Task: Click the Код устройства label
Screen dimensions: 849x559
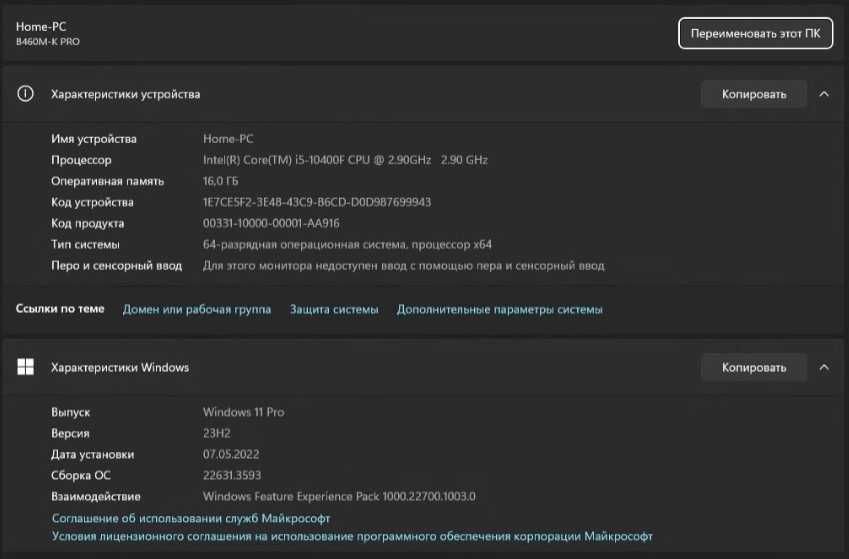Action: pos(93,202)
